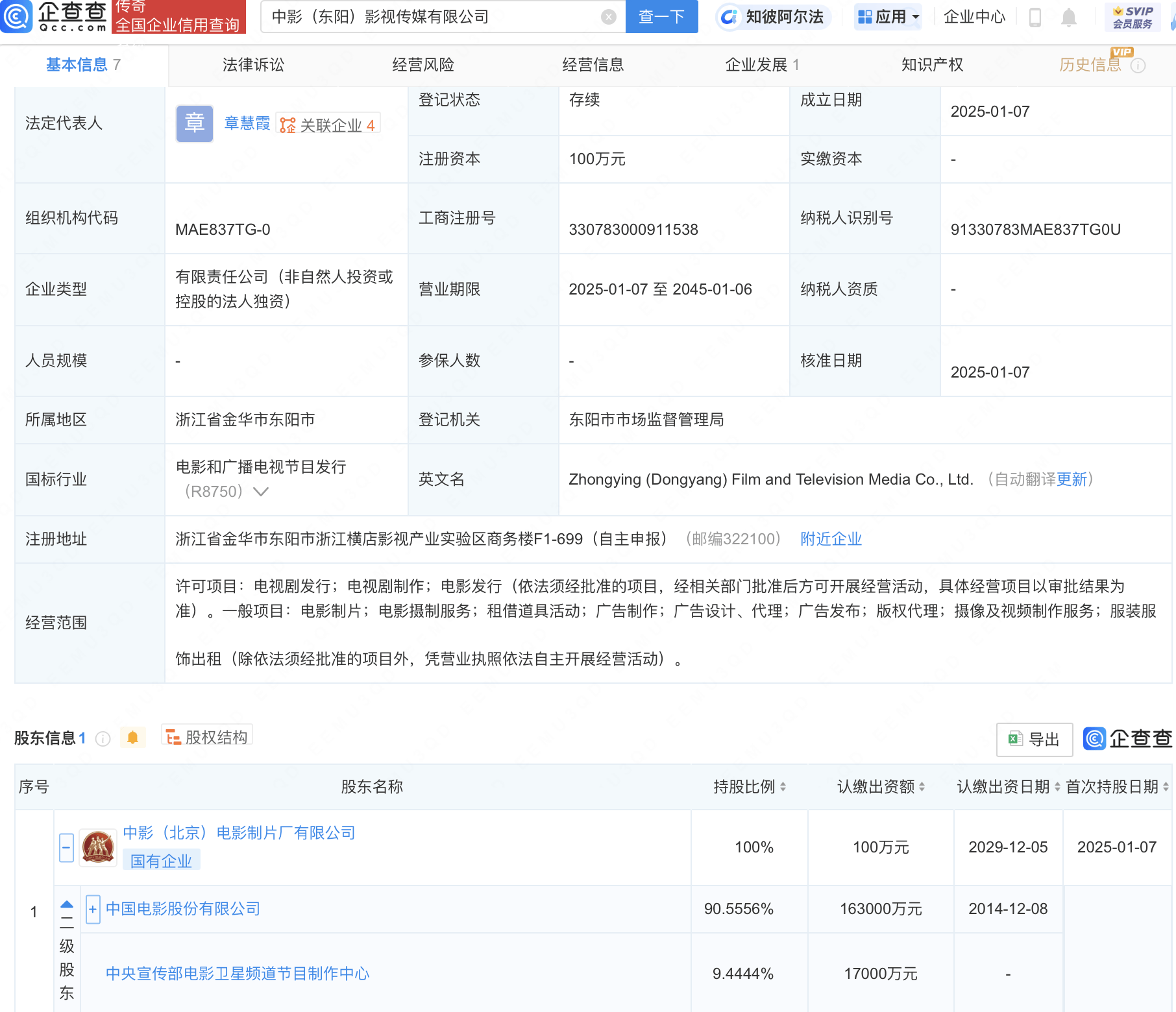Switch to 经营风险 tab

[x=423, y=65]
